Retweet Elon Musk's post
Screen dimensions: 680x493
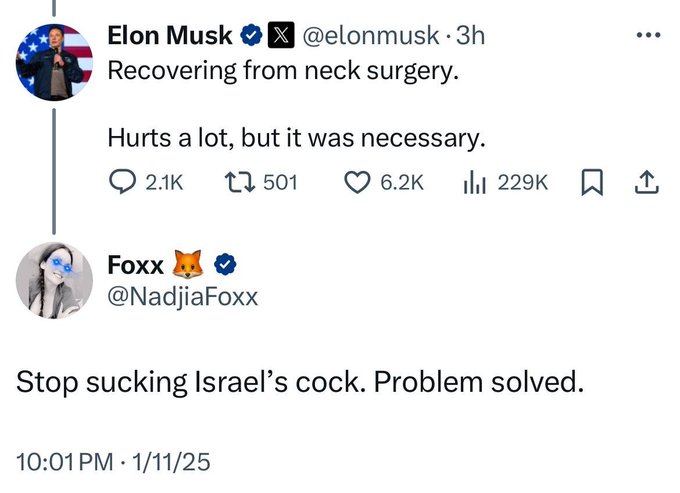pyautogui.click(x=239, y=182)
